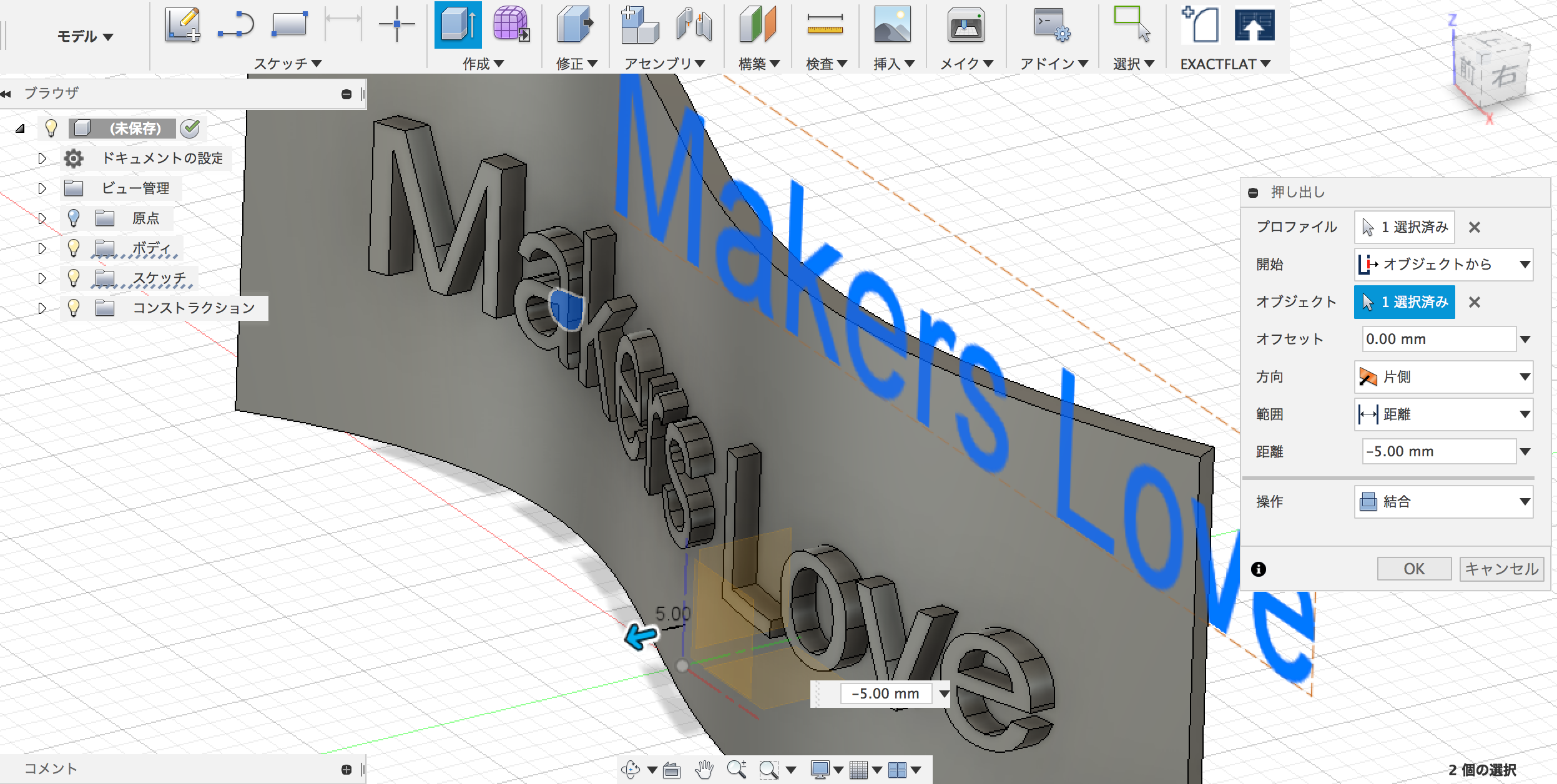Open the モデル workspace menu
The height and width of the screenshot is (784, 1557).
(85, 36)
